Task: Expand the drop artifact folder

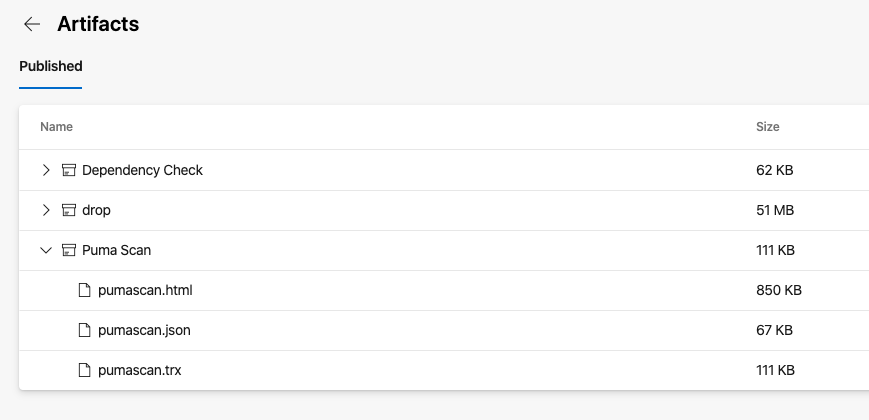Action: coord(45,210)
